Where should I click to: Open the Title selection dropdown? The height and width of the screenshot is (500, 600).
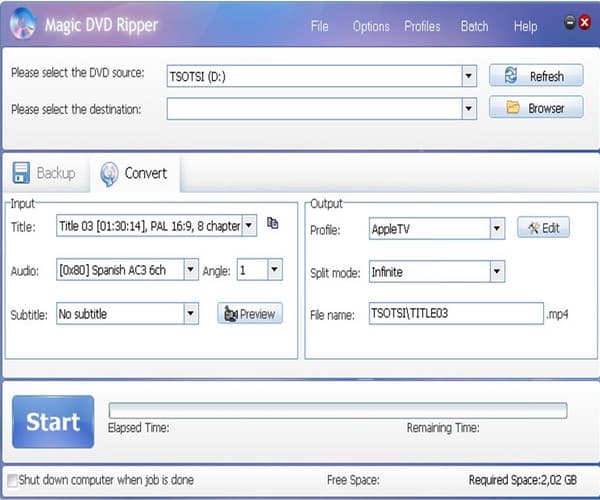249,225
